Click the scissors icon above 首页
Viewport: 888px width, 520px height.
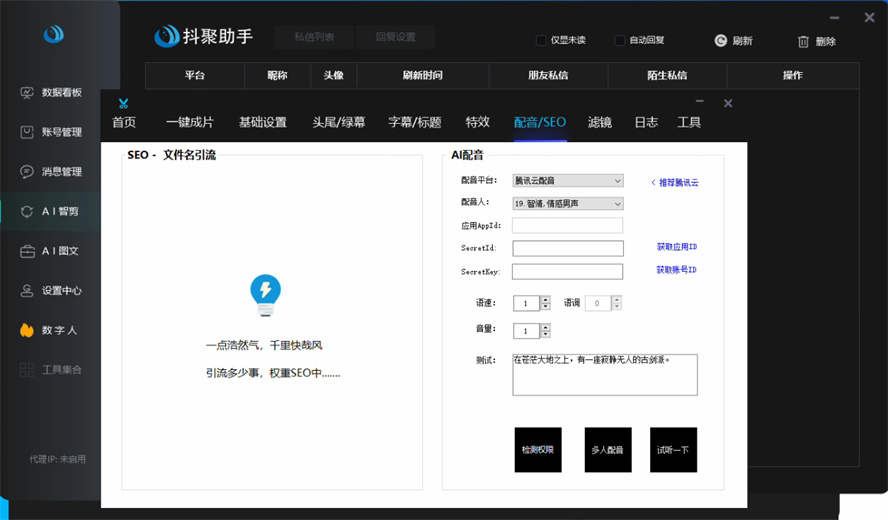coord(123,103)
